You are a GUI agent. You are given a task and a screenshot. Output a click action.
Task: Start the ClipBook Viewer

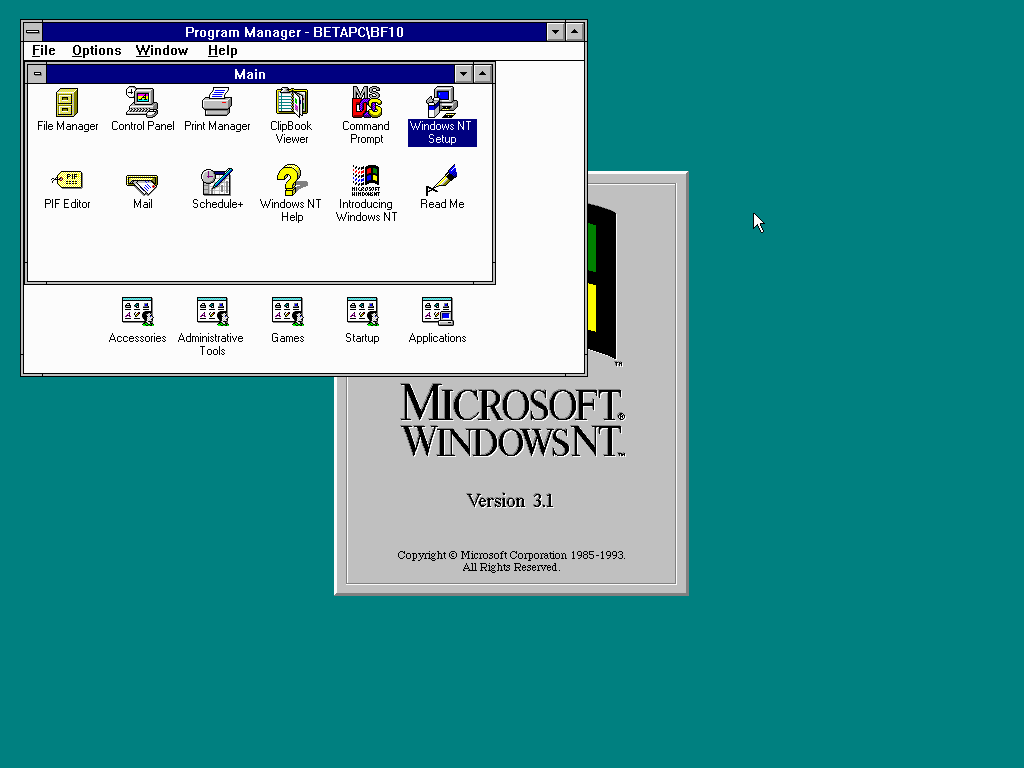tap(291, 103)
